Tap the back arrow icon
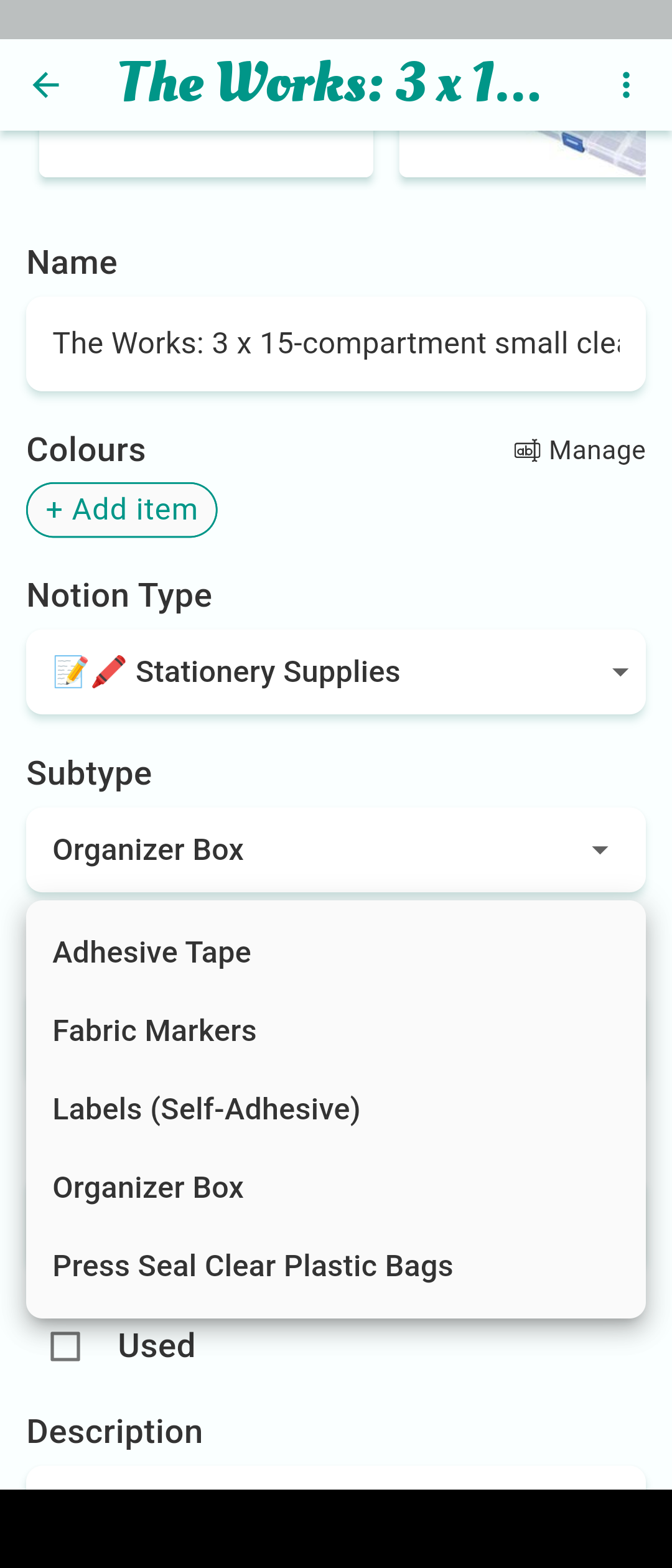The image size is (672, 1568). [46, 85]
